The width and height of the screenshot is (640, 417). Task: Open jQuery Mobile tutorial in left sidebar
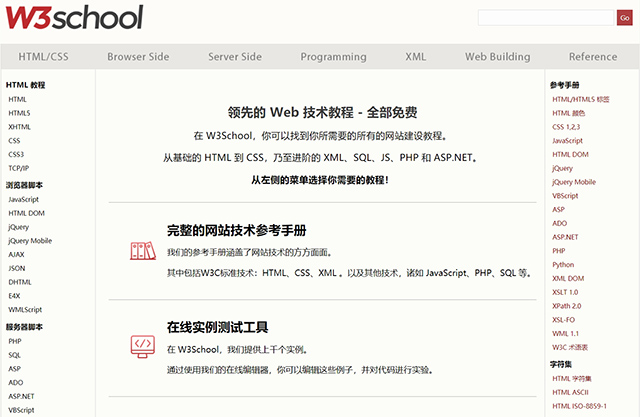click(30, 241)
